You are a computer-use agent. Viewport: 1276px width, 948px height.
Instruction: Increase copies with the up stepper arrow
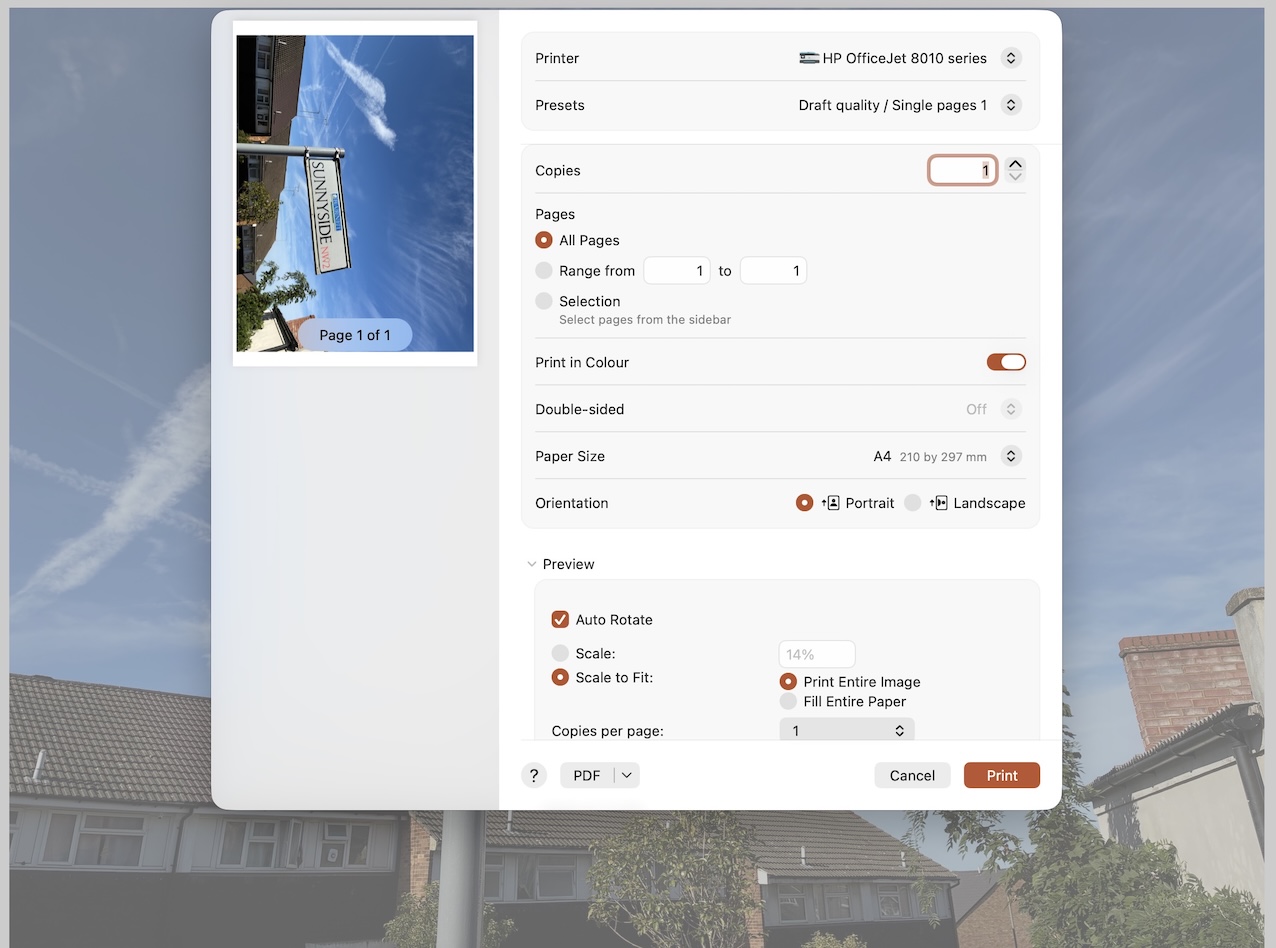tap(1015, 164)
